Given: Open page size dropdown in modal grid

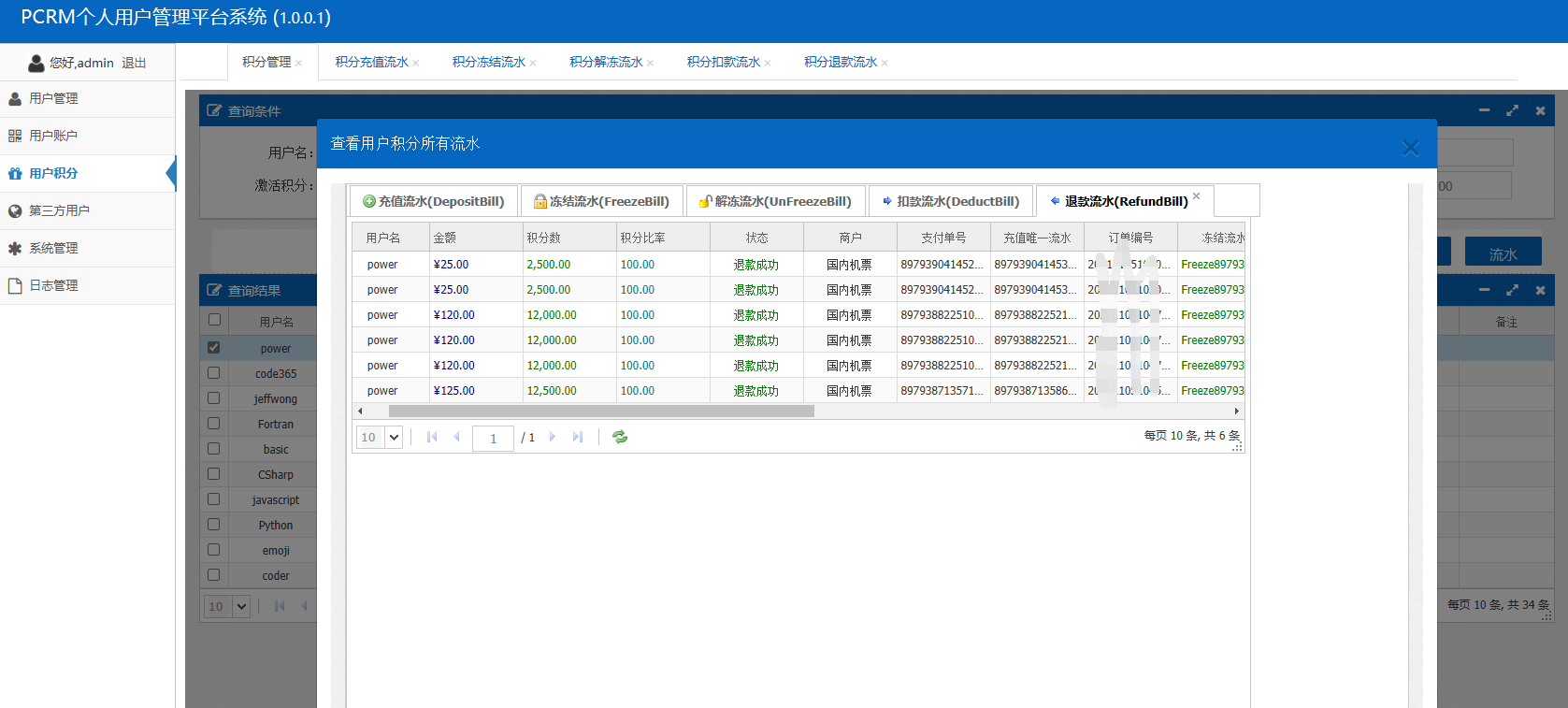Looking at the screenshot, I should pyautogui.click(x=394, y=437).
